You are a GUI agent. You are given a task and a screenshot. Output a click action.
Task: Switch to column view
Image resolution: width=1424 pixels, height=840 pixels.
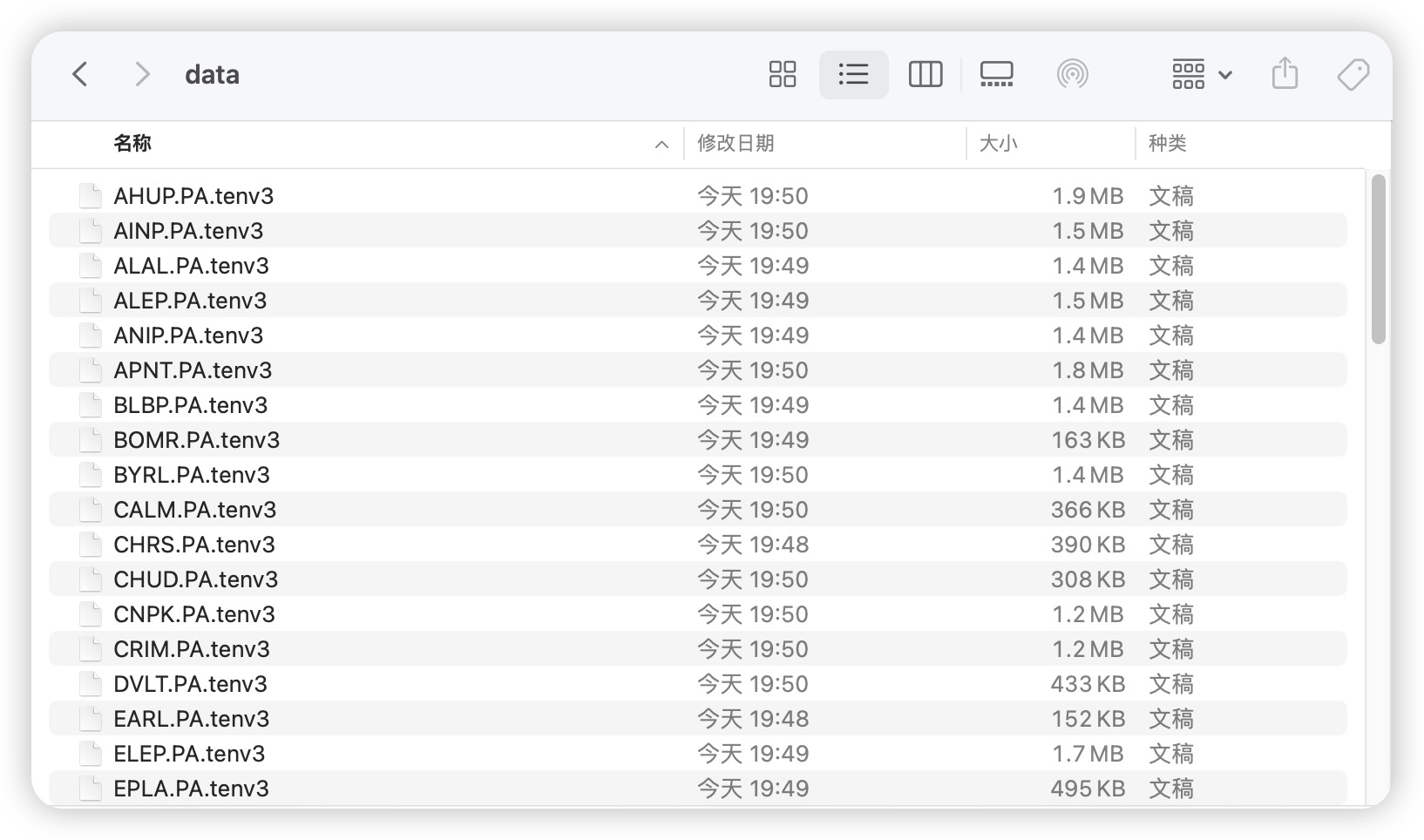[926, 74]
